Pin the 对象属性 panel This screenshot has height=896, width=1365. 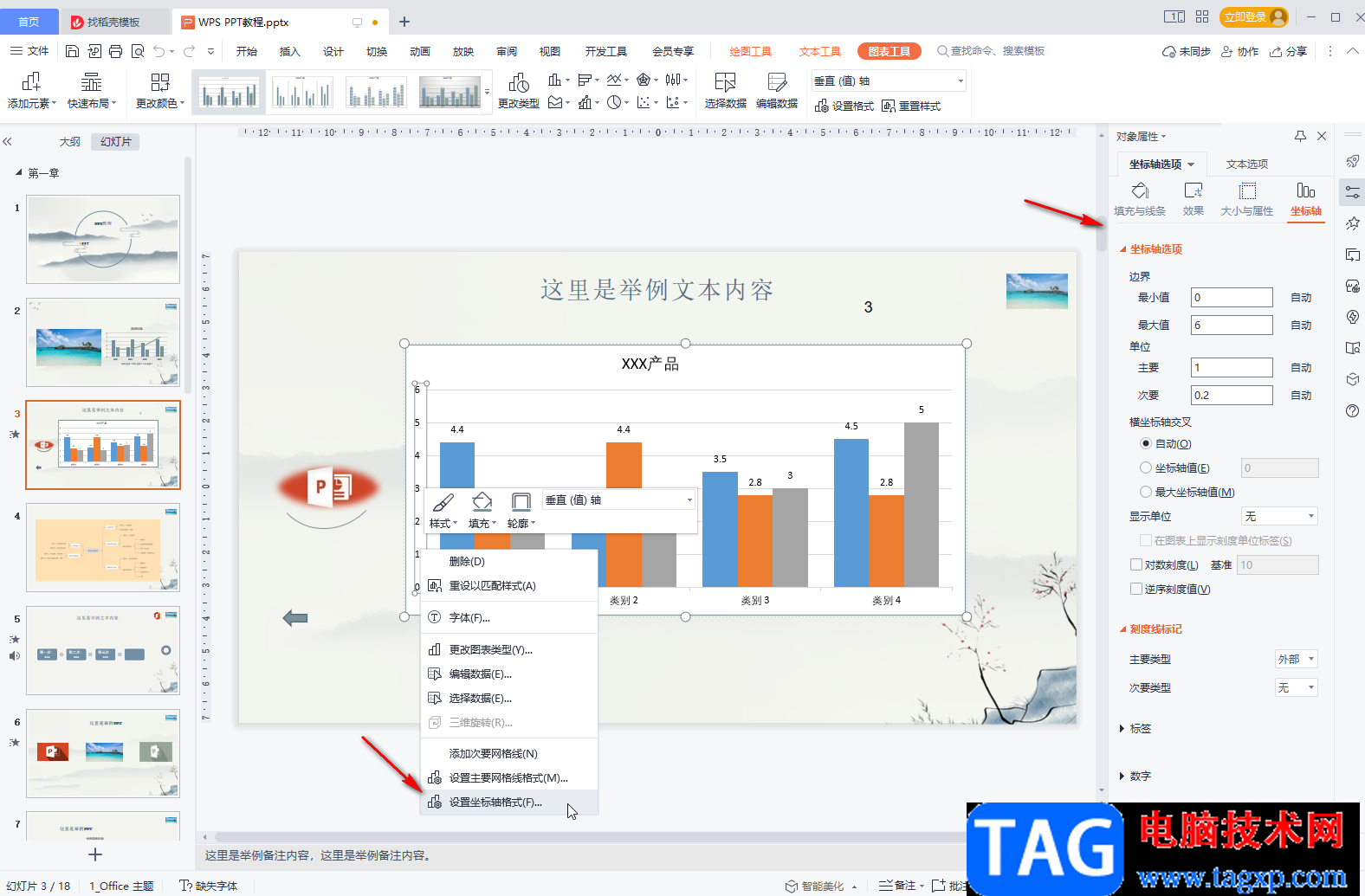tap(1300, 136)
